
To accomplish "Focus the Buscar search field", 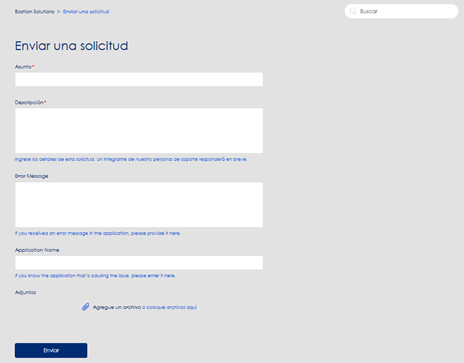I will [401, 11].
